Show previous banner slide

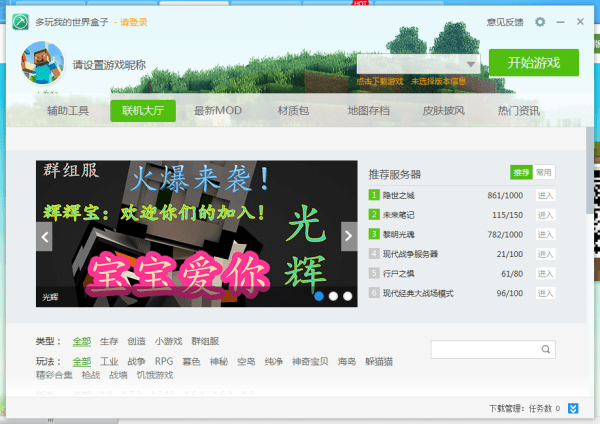[x=44, y=236]
